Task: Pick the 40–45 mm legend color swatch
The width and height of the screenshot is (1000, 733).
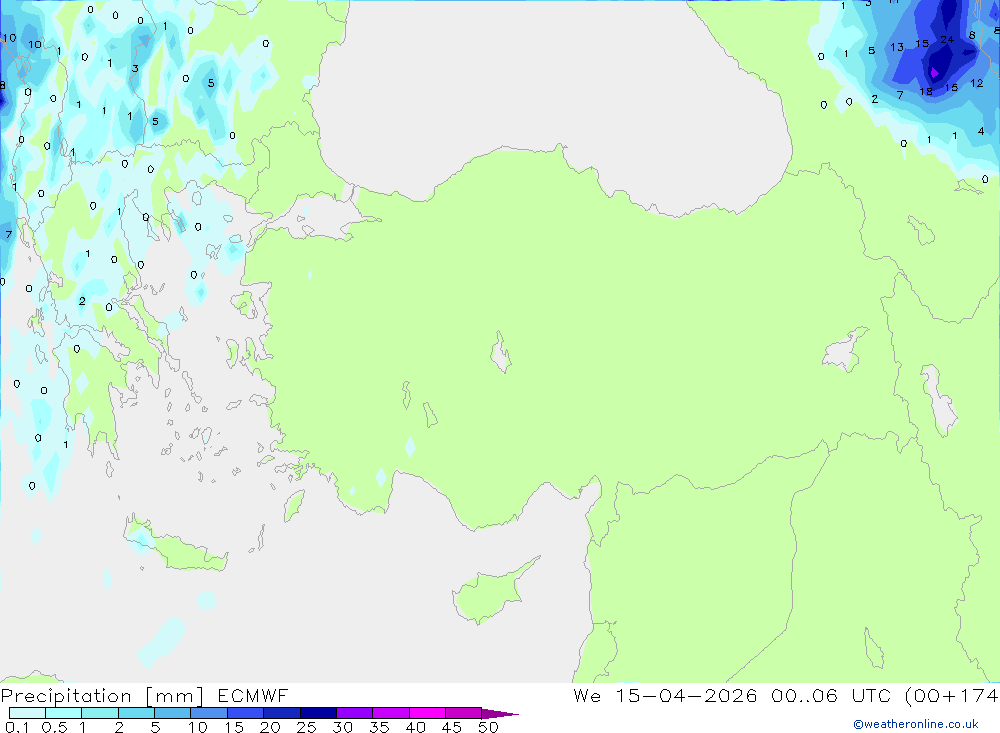Action: [427, 713]
